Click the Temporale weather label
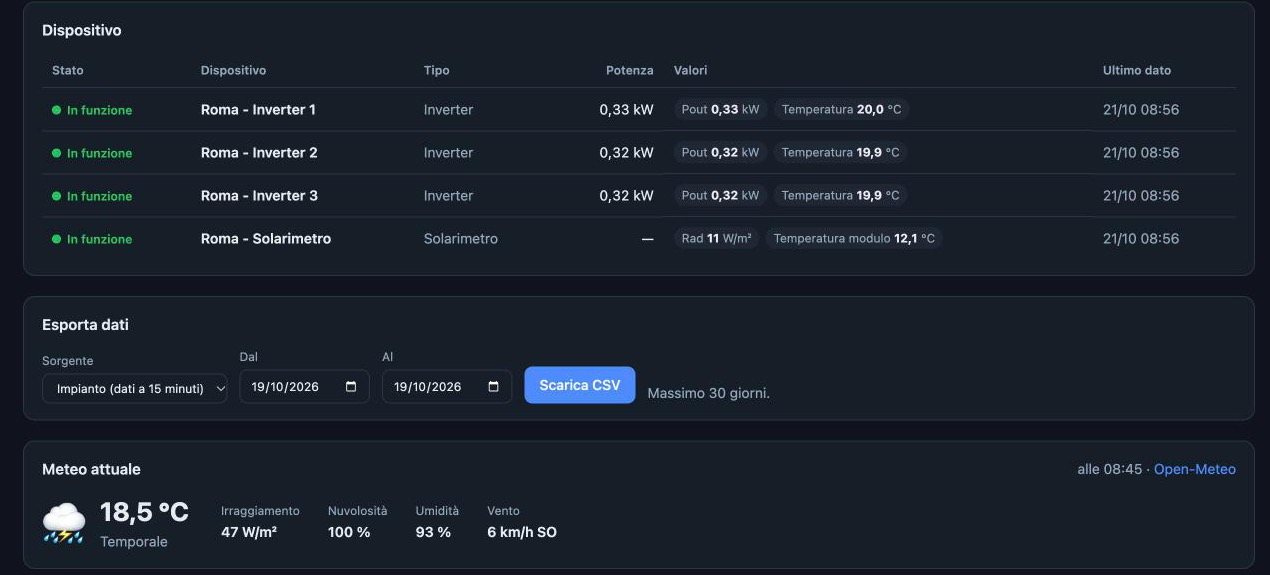Viewport: 1270px width, 575px height. [134, 542]
